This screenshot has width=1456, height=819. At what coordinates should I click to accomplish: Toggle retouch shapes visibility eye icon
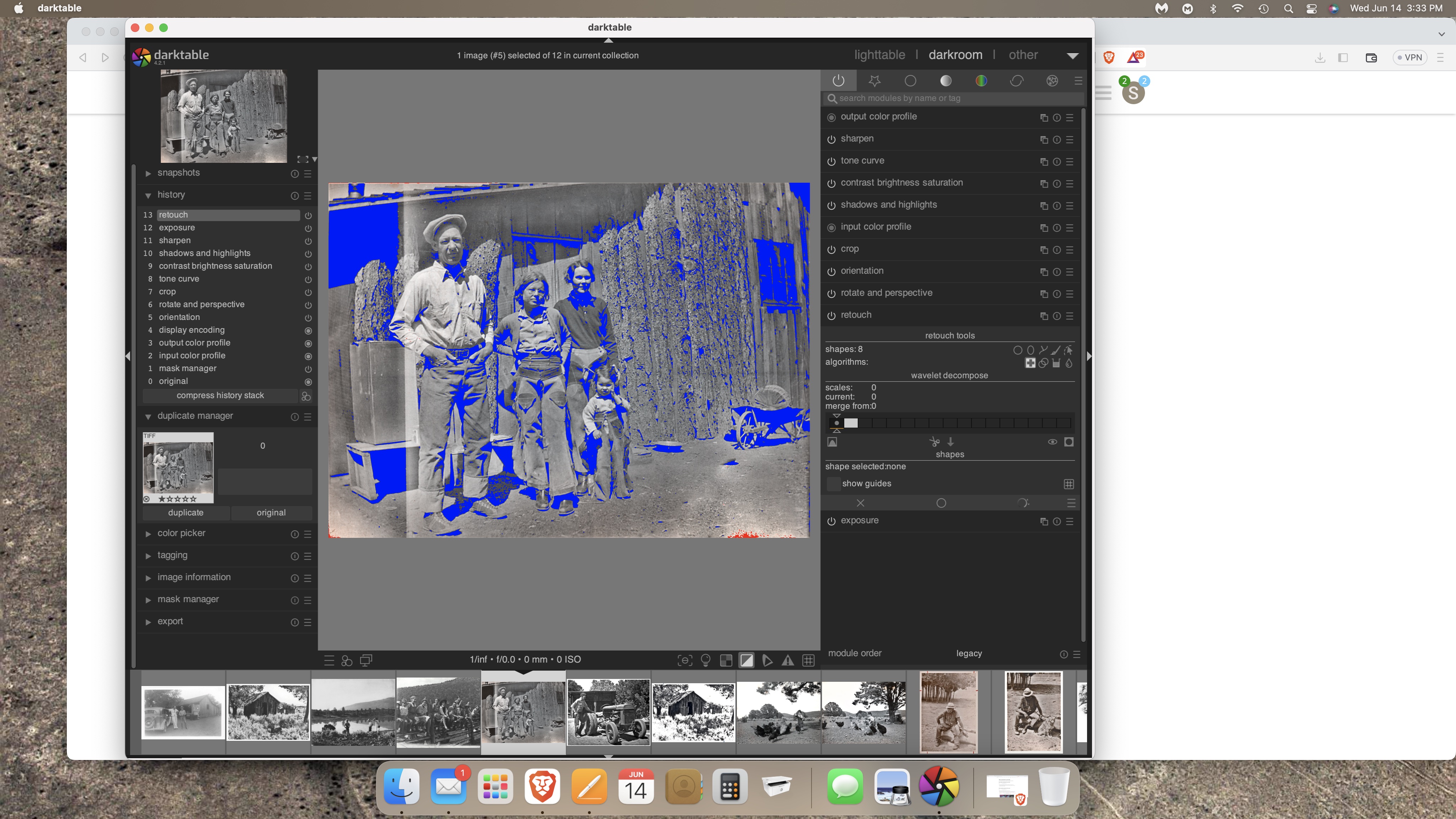1052,441
